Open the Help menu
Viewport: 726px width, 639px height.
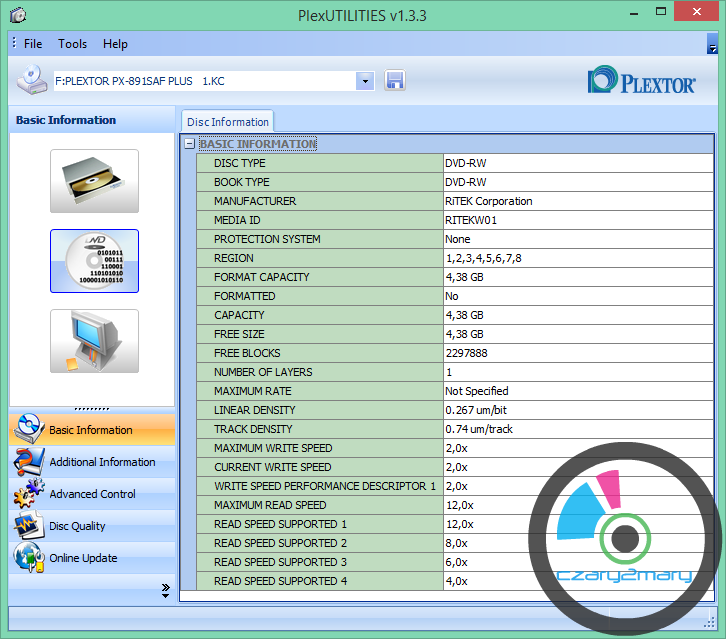pyautogui.click(x=115, y=44)
